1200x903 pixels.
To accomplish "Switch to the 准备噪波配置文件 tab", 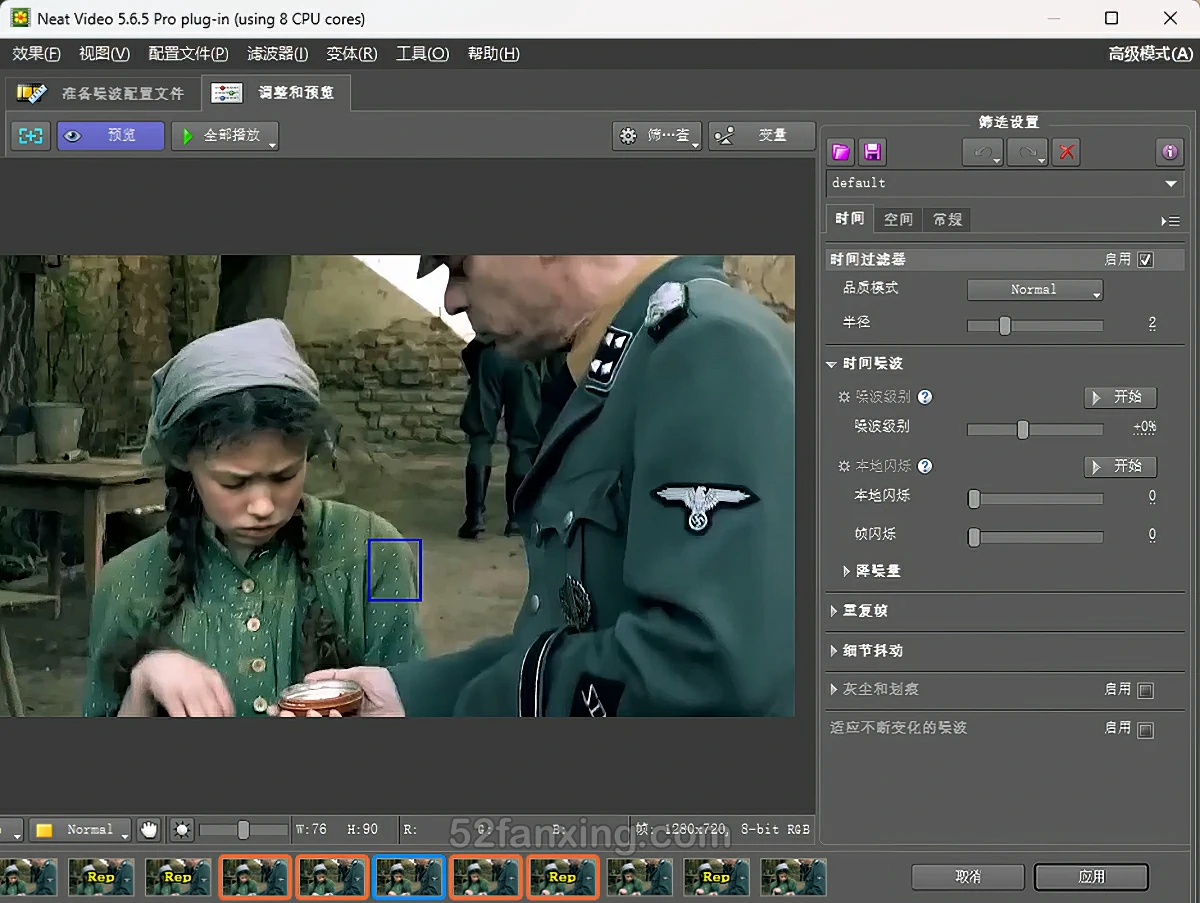I will point(101,93).
